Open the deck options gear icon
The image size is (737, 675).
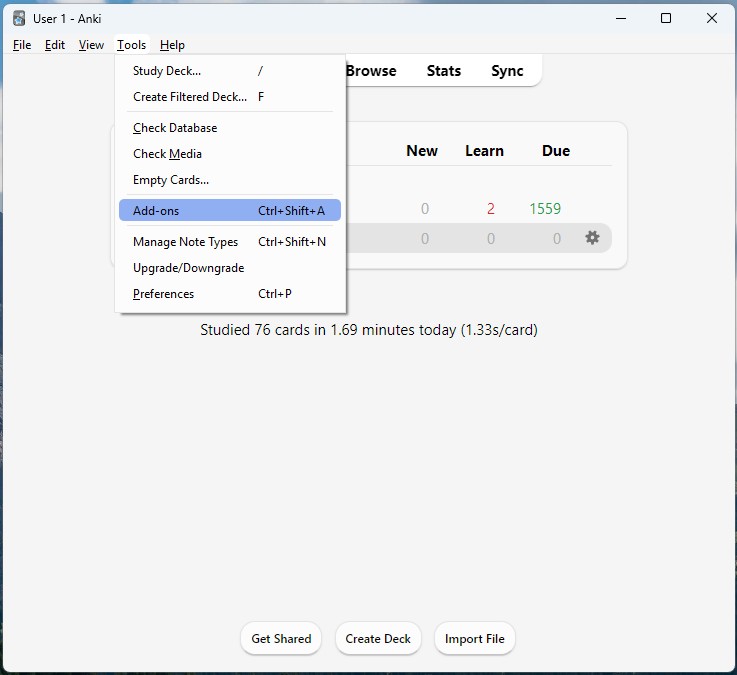[x=592, y=238]
